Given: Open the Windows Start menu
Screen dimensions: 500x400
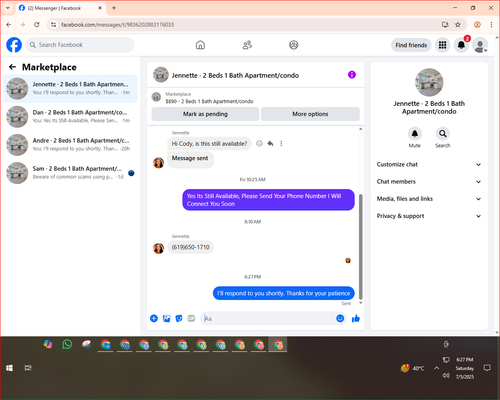Looking at the screenshot, I should point(9,368).
